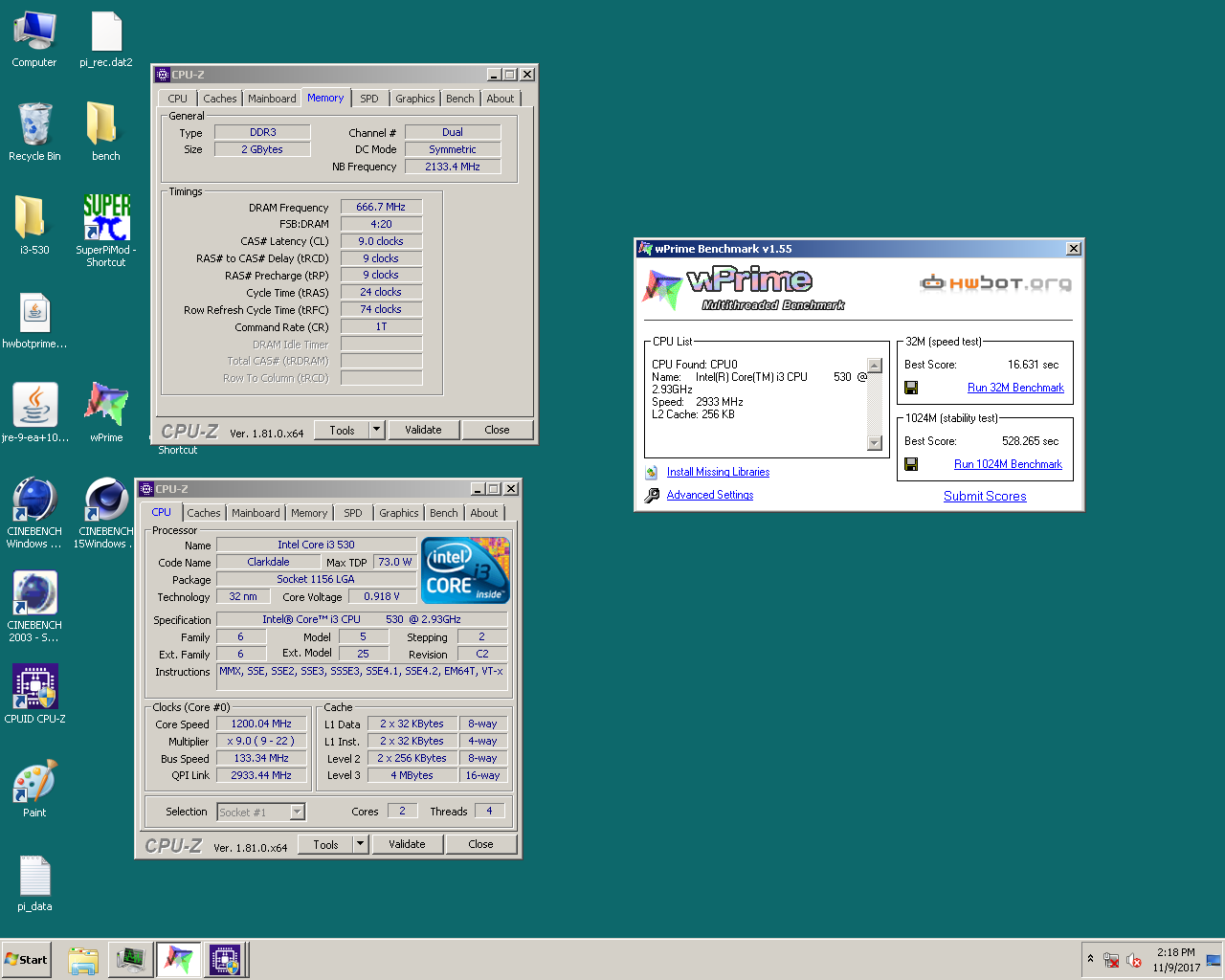Run the 1024M Benchmark in wPrime
Viewport: 1225px width, 980px height.
click(x=1008, y=464)
